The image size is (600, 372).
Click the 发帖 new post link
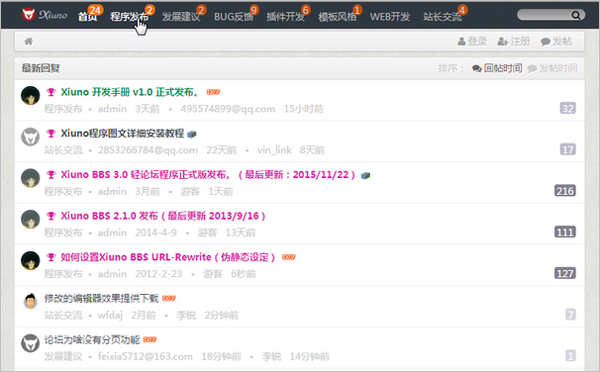coord(556,41)
